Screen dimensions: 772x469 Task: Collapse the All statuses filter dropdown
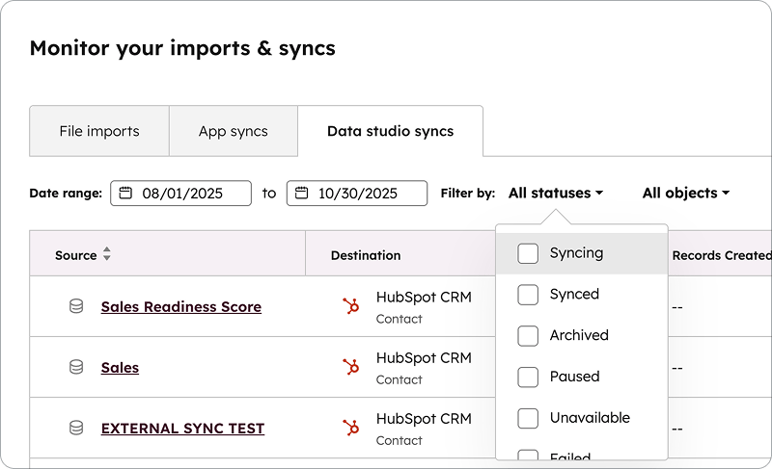click(556, 193)
